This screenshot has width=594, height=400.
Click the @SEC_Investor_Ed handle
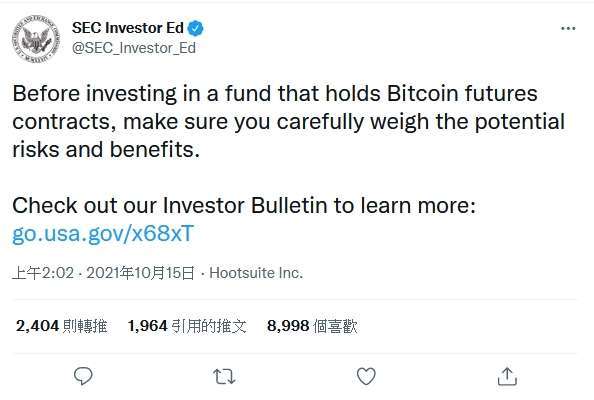(x=134, y=48)
